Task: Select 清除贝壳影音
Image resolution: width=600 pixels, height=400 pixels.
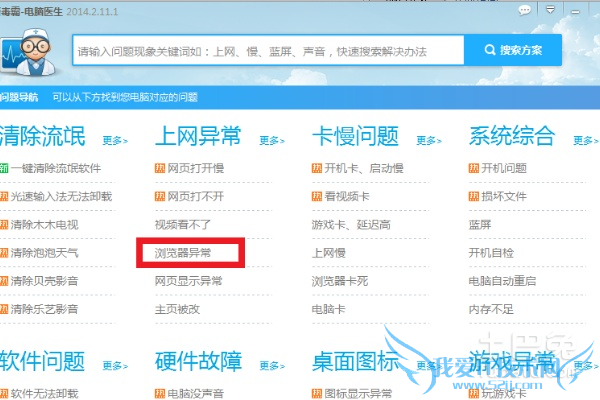Action: click(44, 281)
